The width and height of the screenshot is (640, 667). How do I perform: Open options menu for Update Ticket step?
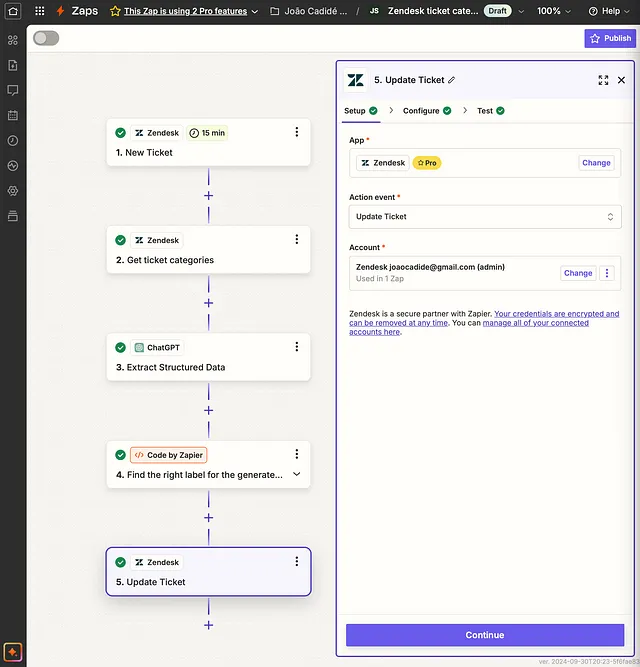(x=297, y=561)
